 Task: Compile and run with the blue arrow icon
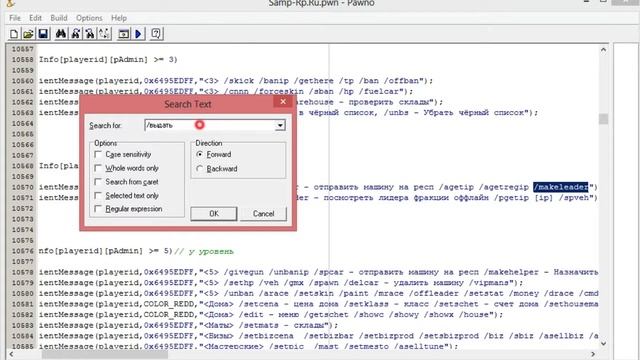[138, 34]
